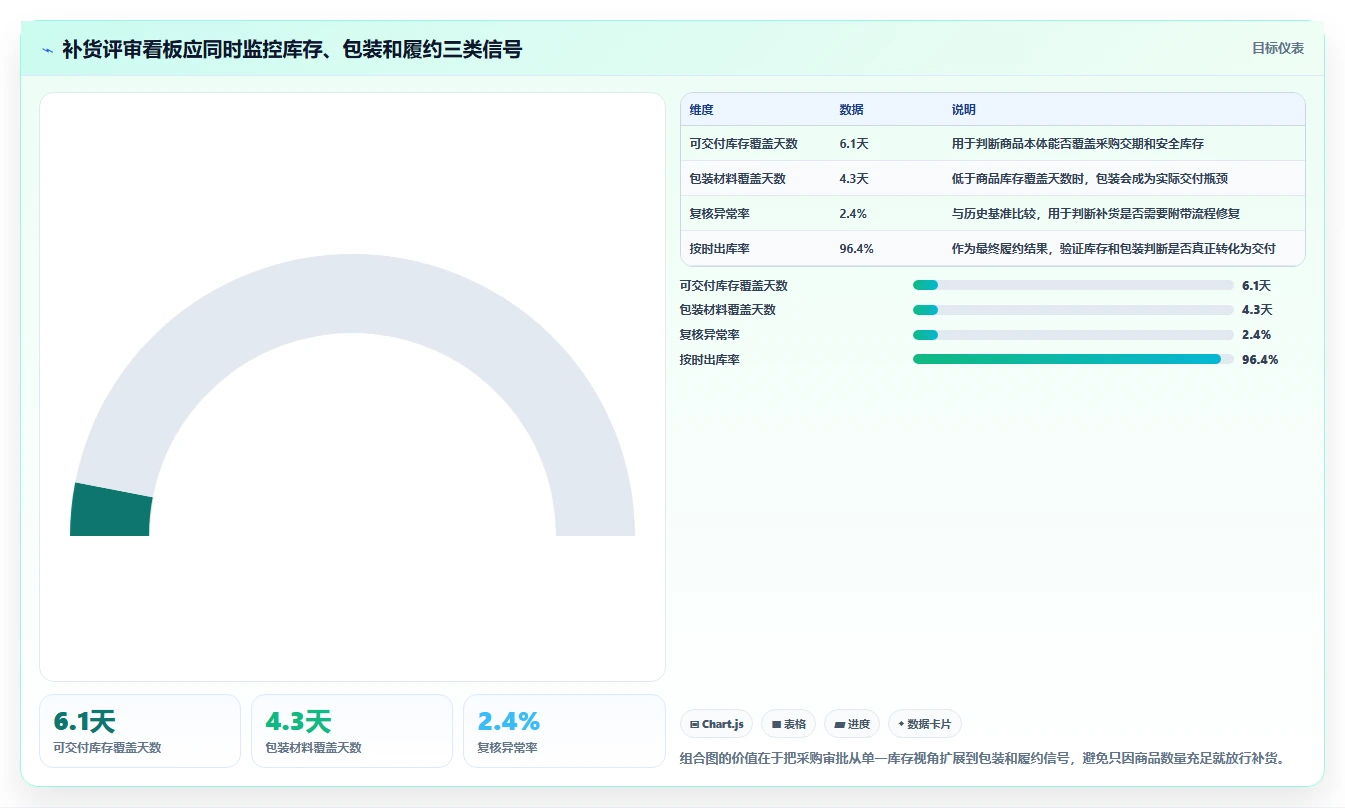Viewport: 1345px width, 808px height.
Task: Click description 与历史基准比较，用于判断补货是否需要附带流程修复
Action: [x=1095, y=214]
